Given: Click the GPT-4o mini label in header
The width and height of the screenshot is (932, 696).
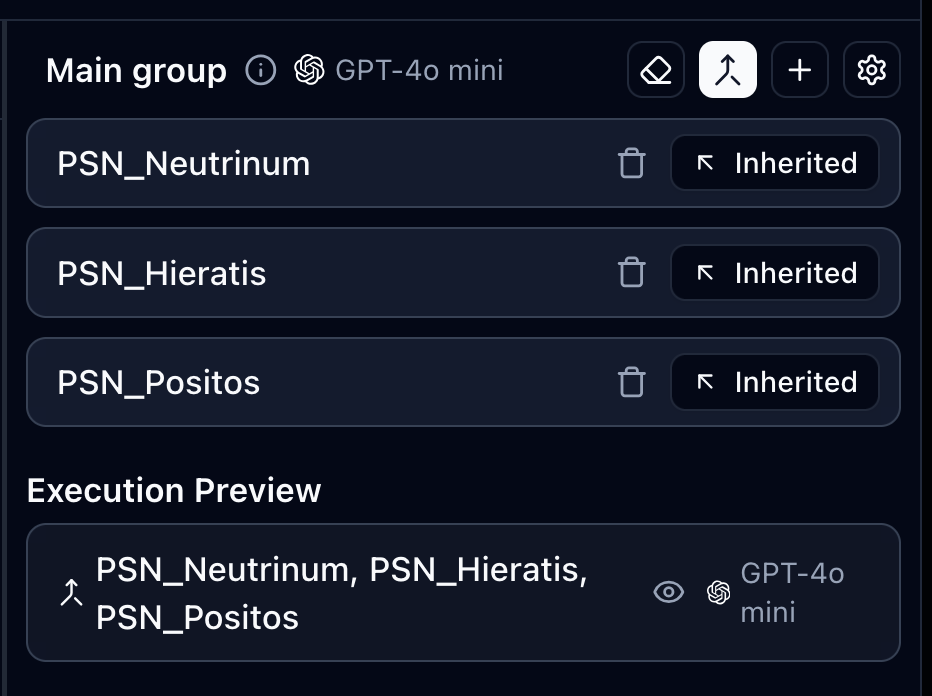Looking at the screenshot, I should click(x=419, y=71).
